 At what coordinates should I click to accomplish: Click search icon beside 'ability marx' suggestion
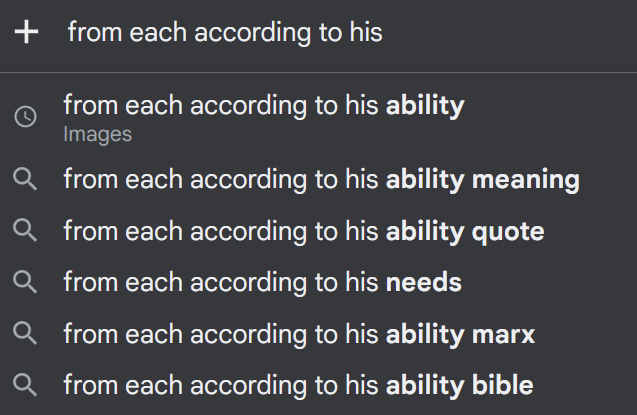26,333
